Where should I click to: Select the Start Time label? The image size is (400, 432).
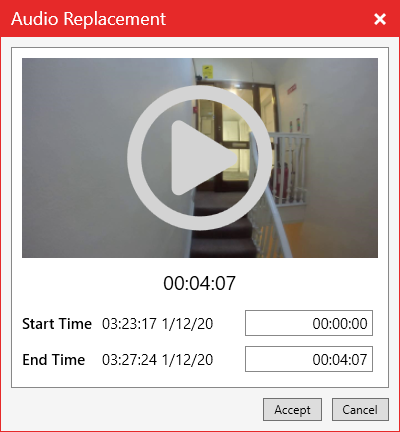click(57, 324)
